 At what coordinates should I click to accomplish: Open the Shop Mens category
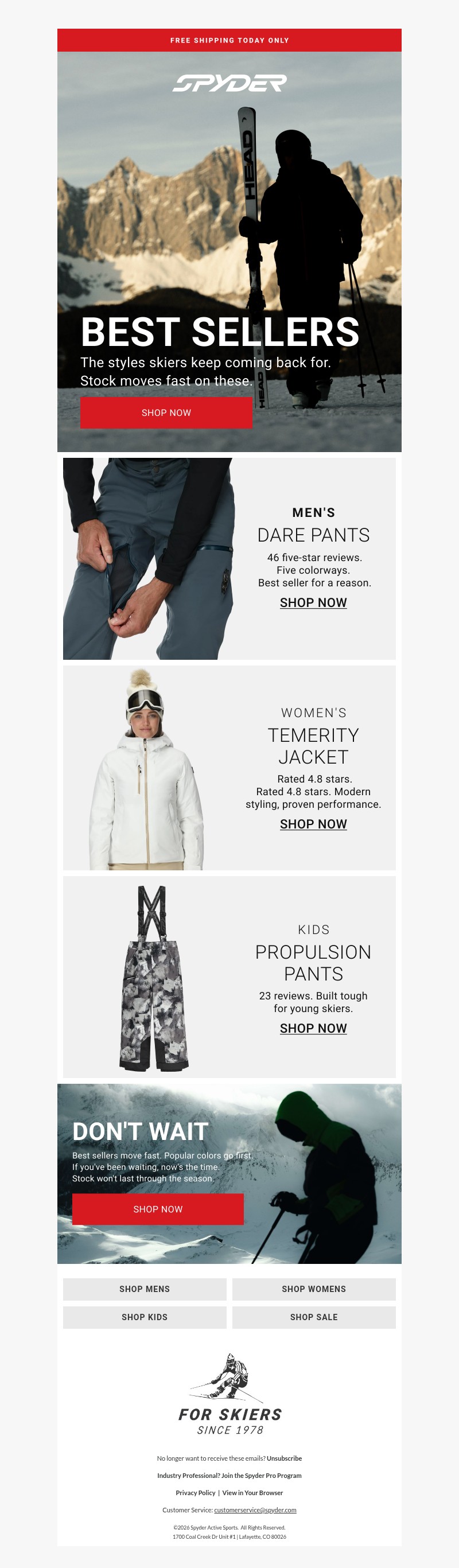click(145, 1289)
